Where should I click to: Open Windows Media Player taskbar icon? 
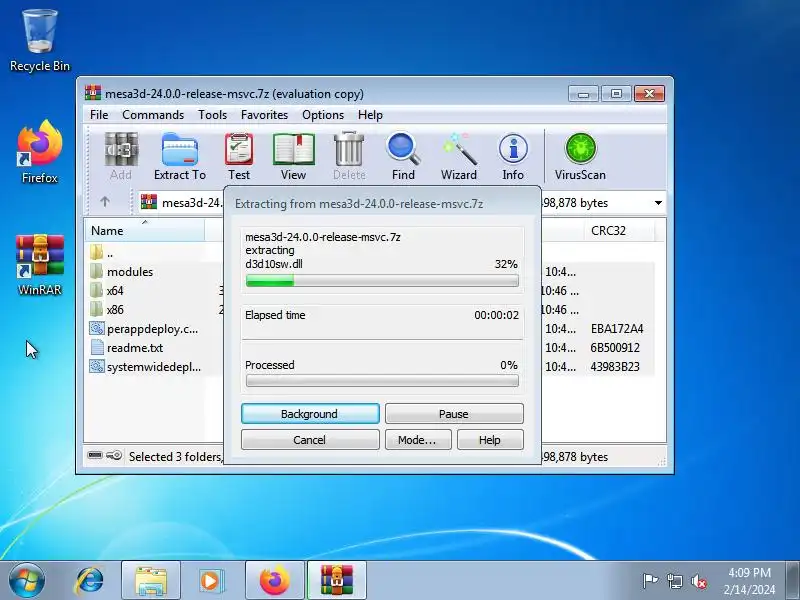tap(210, 581)
